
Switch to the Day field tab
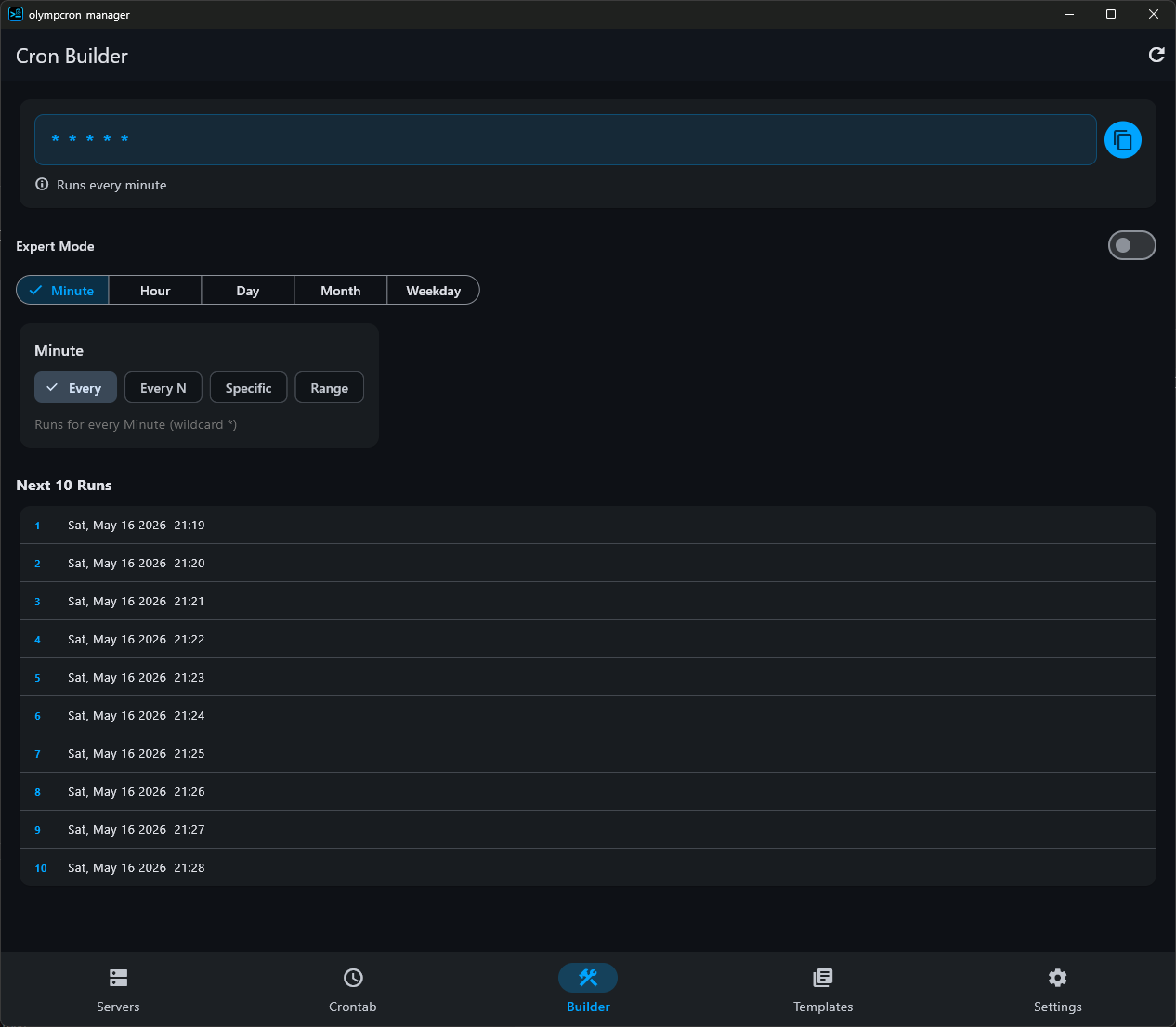(x=248, y=290)
